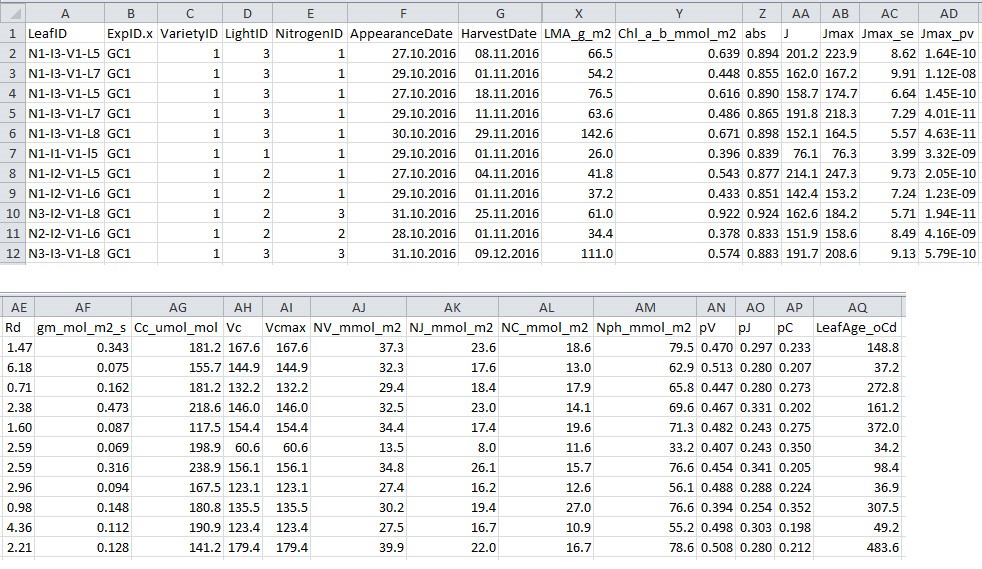
Task: Click pV value 0.513
Action: (x=716, y=367)
